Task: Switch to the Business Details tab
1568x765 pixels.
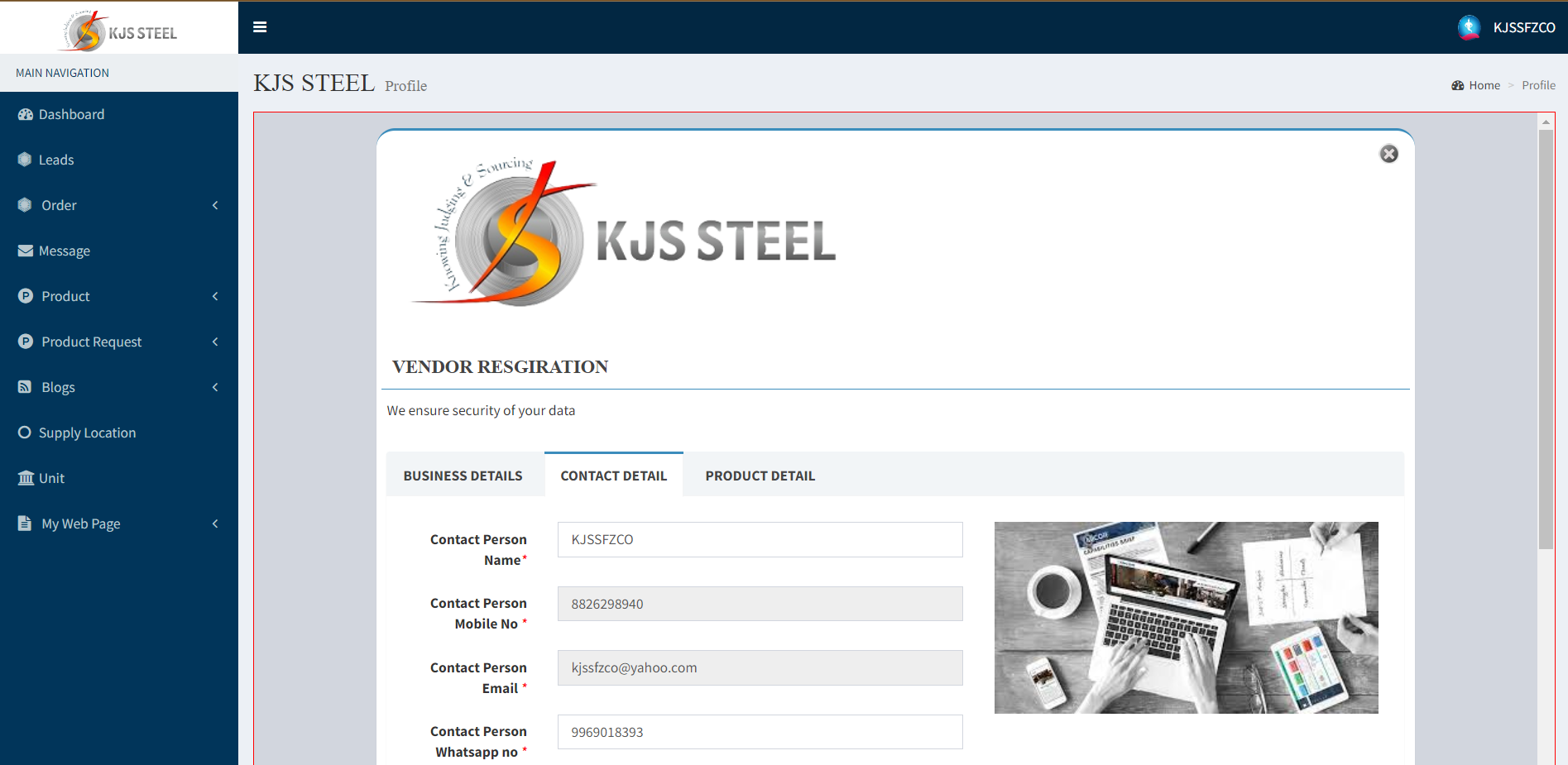Action: coord(463,476)
